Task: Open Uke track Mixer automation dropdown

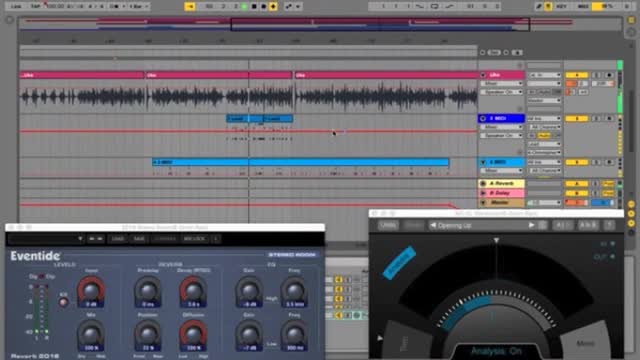Action: click(502, 84)
